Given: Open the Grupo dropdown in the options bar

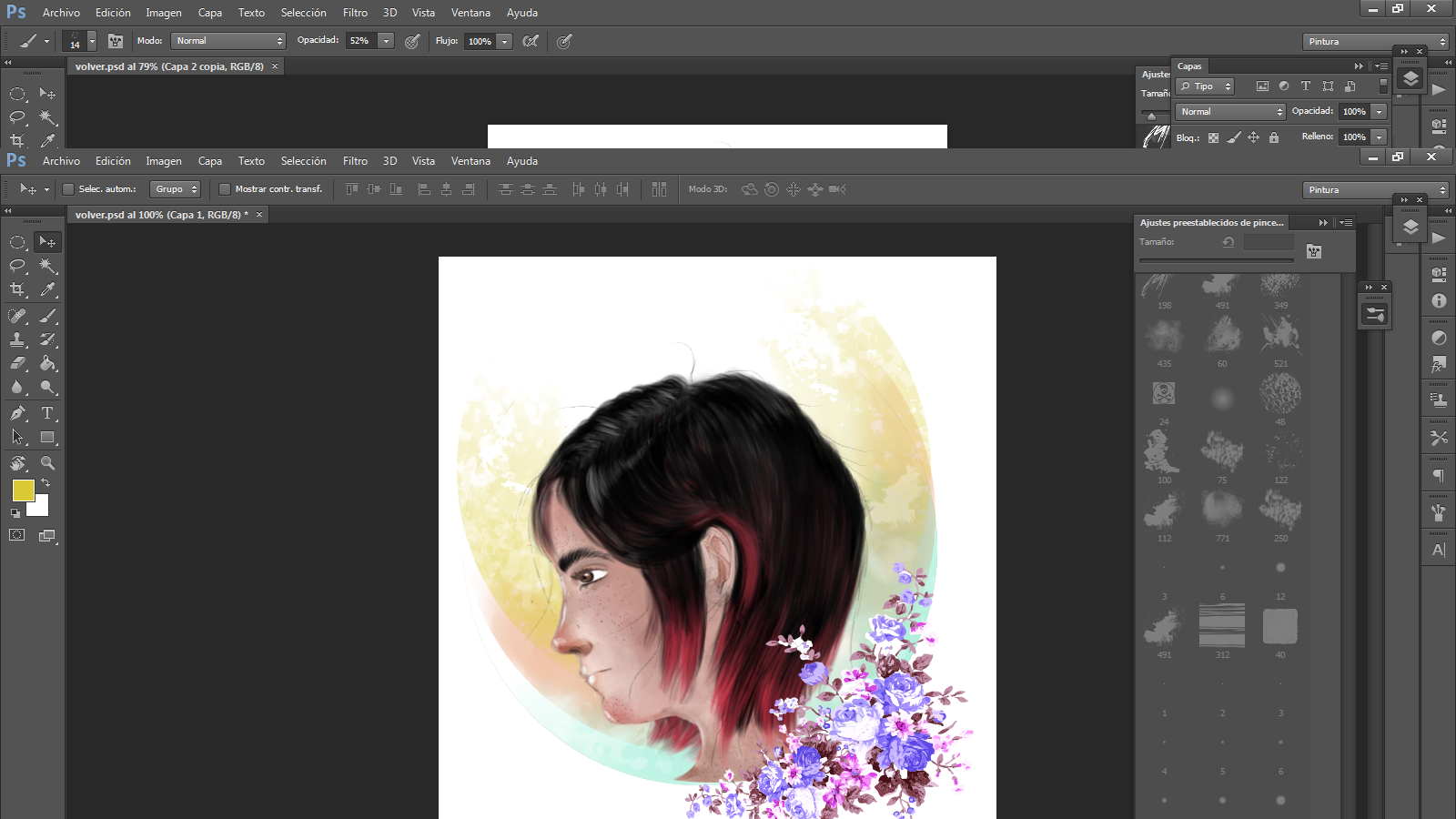Looking at the screenshot, I should pos(177,189).
